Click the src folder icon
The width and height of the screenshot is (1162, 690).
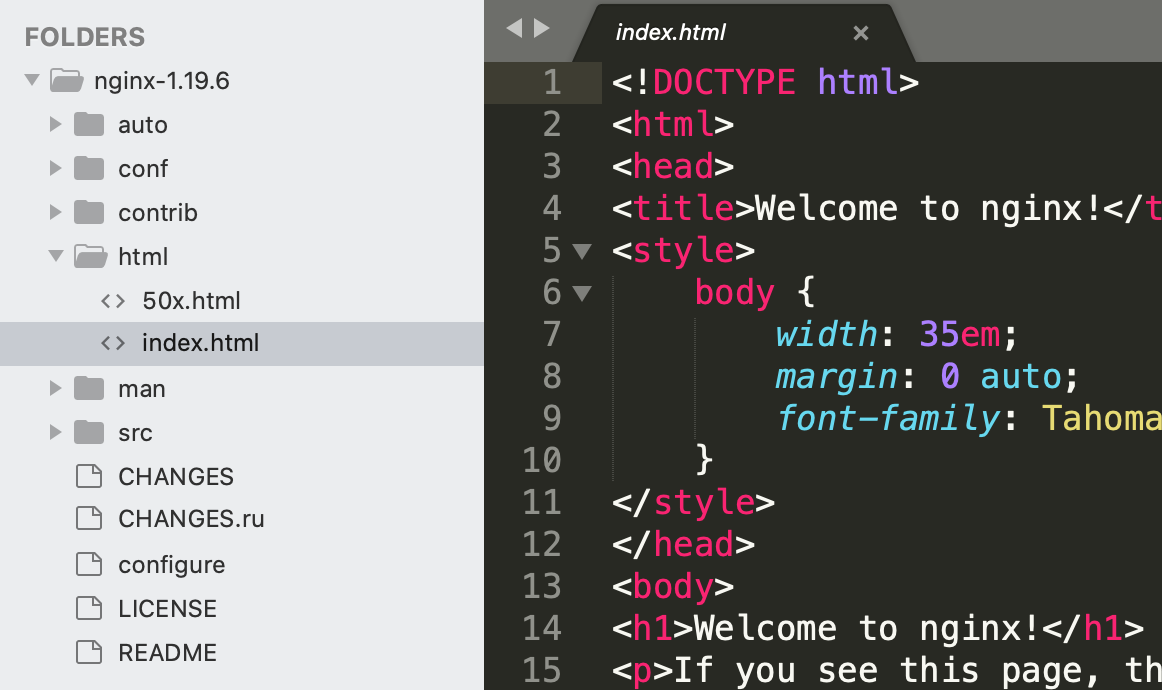point(89,431)
